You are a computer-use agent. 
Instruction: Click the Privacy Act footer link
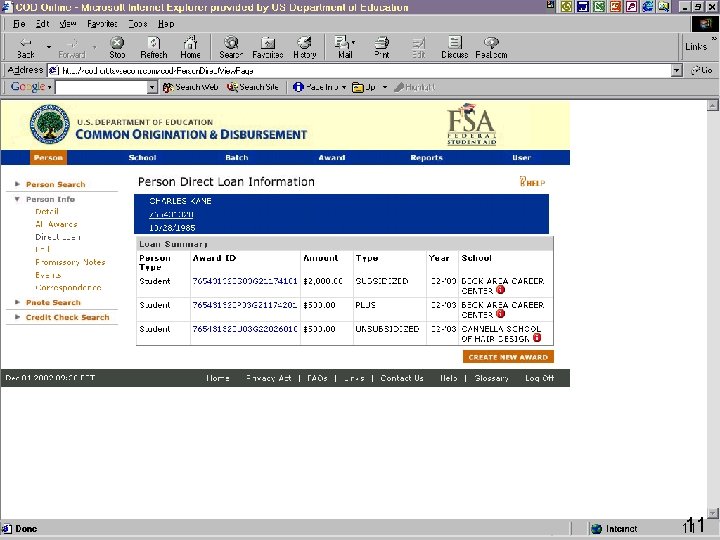pos(269,378)
